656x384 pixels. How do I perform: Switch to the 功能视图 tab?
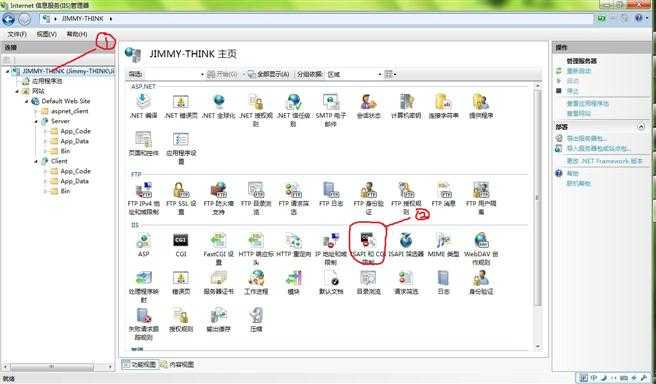[139, 364]
